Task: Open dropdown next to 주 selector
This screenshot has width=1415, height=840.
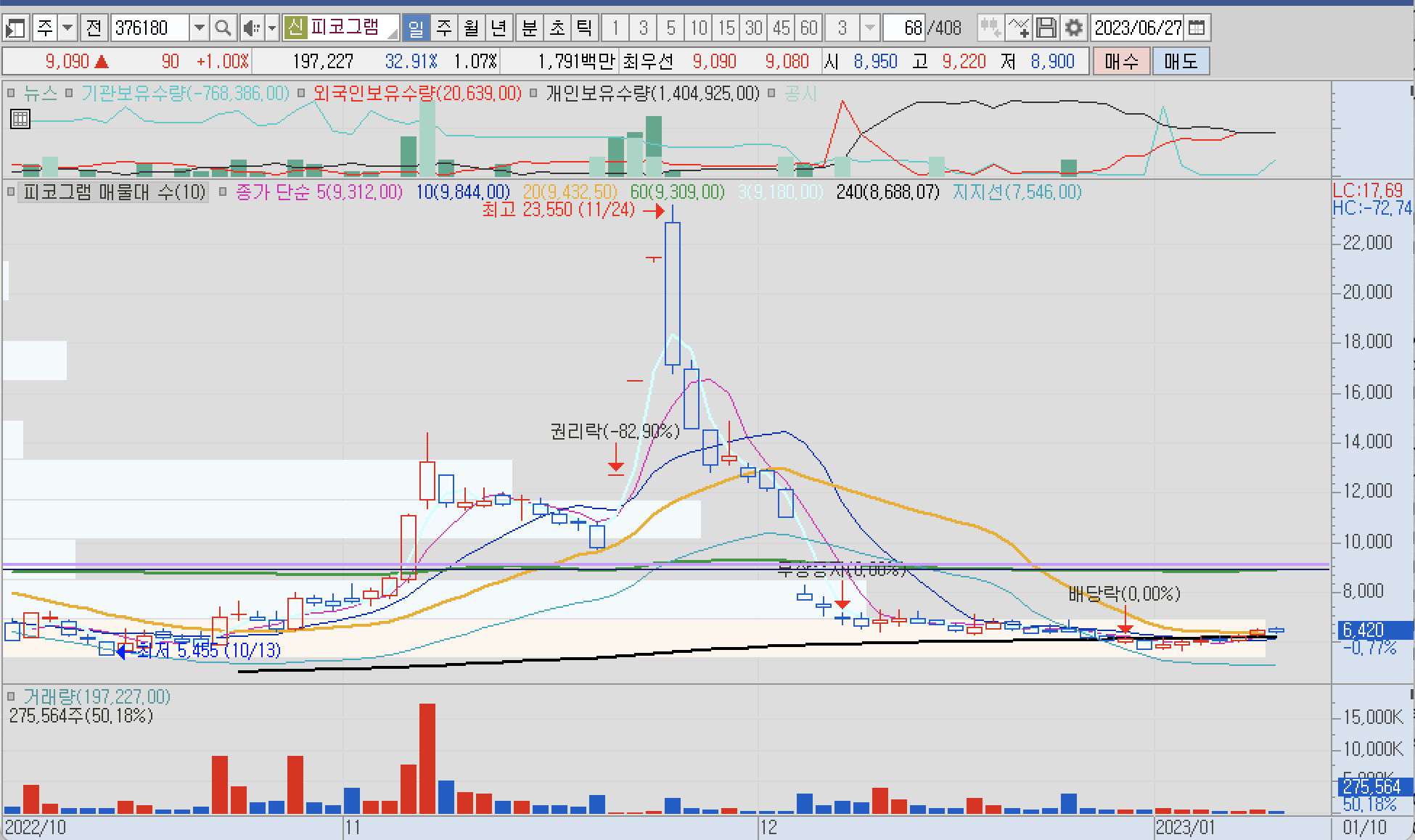Action: pyautogui.click(x=67, y=28)
